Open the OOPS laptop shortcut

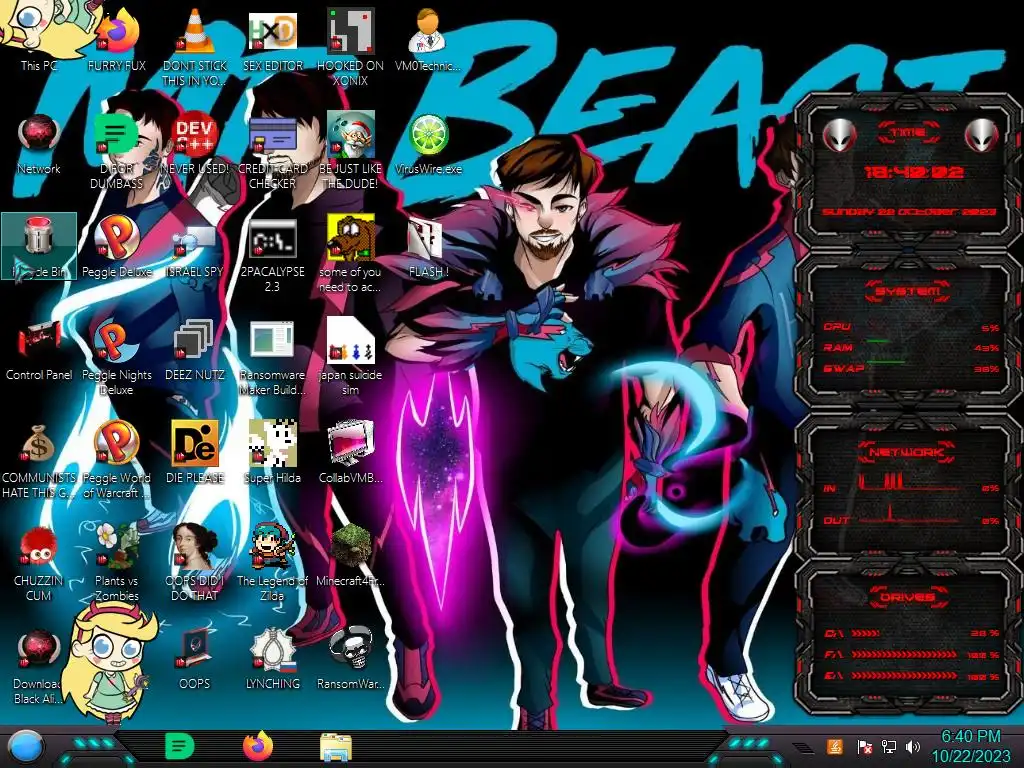click(195, 658)
